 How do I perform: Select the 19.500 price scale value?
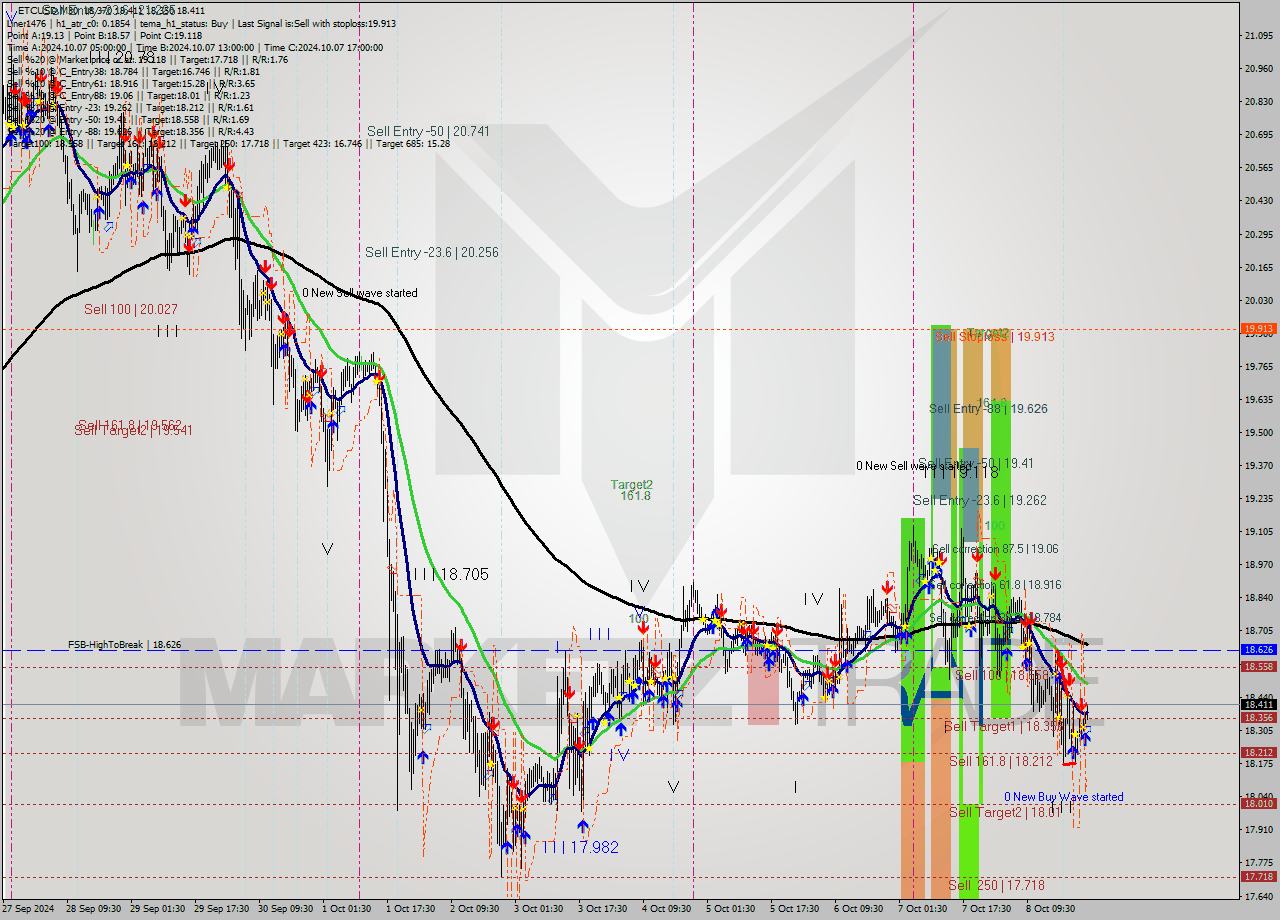coord(1259,433)
